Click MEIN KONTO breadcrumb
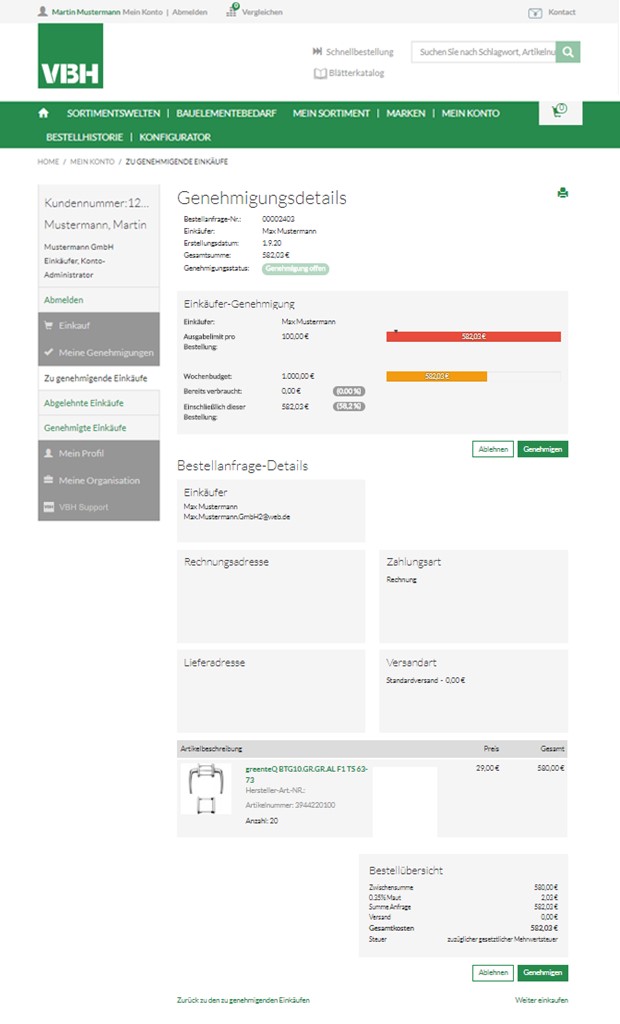620x1024 pixels. pyautogui.click(x=92, y=161)
